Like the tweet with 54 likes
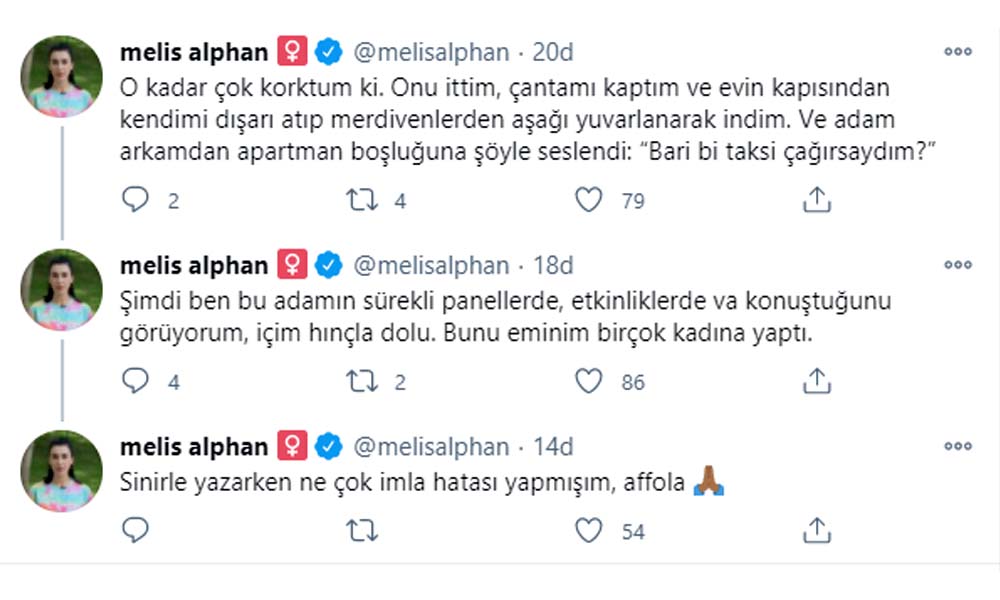 (x=590, y=531)
